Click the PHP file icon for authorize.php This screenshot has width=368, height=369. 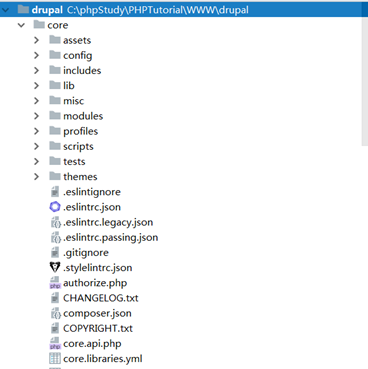(x=55, y=283)
